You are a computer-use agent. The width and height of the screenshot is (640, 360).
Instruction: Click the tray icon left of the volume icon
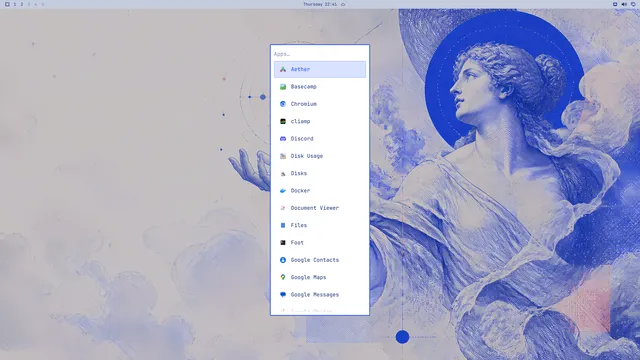pos(615,4)
